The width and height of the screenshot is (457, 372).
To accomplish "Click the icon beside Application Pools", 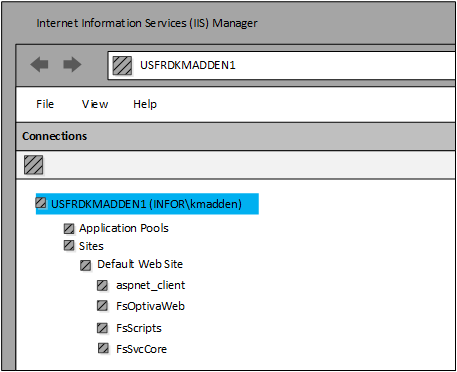I will pos(69,229).
